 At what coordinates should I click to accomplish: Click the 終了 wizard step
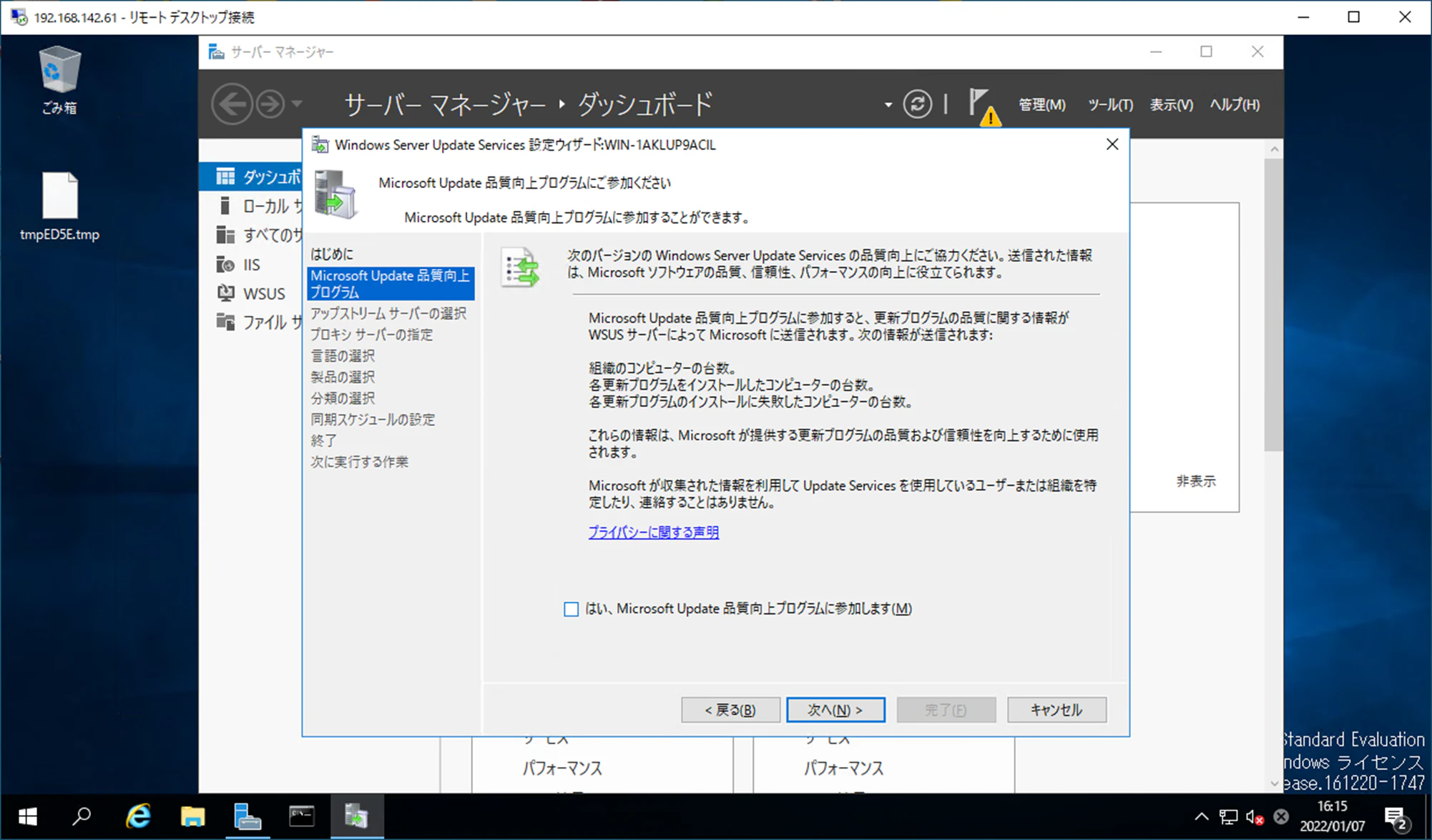click(323, 440)
